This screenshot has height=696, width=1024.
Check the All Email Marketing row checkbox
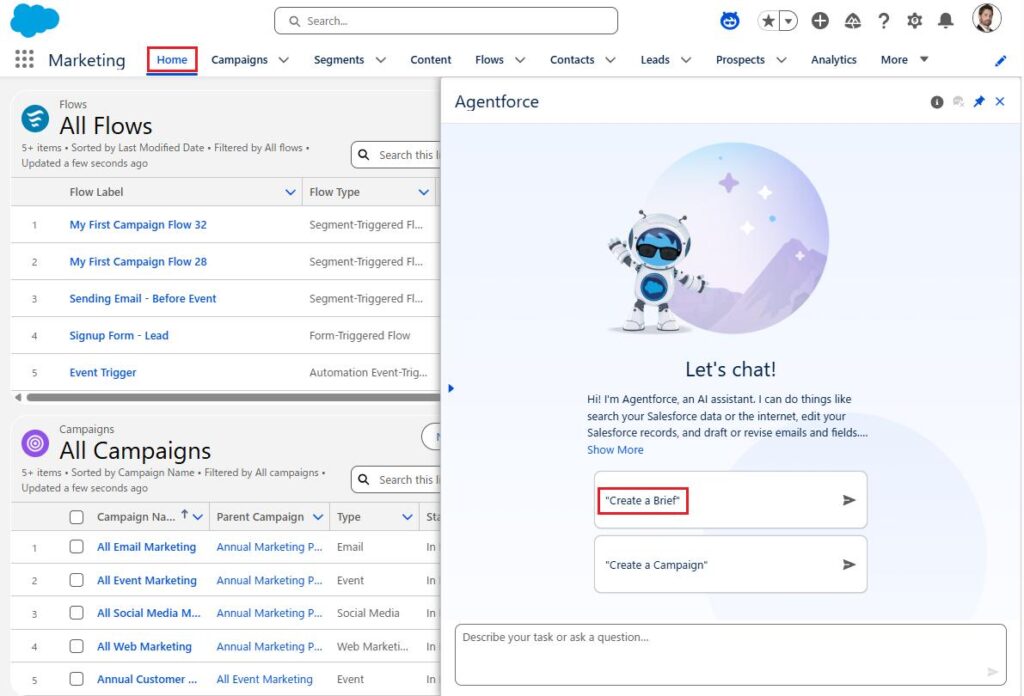tap(76, 546)
